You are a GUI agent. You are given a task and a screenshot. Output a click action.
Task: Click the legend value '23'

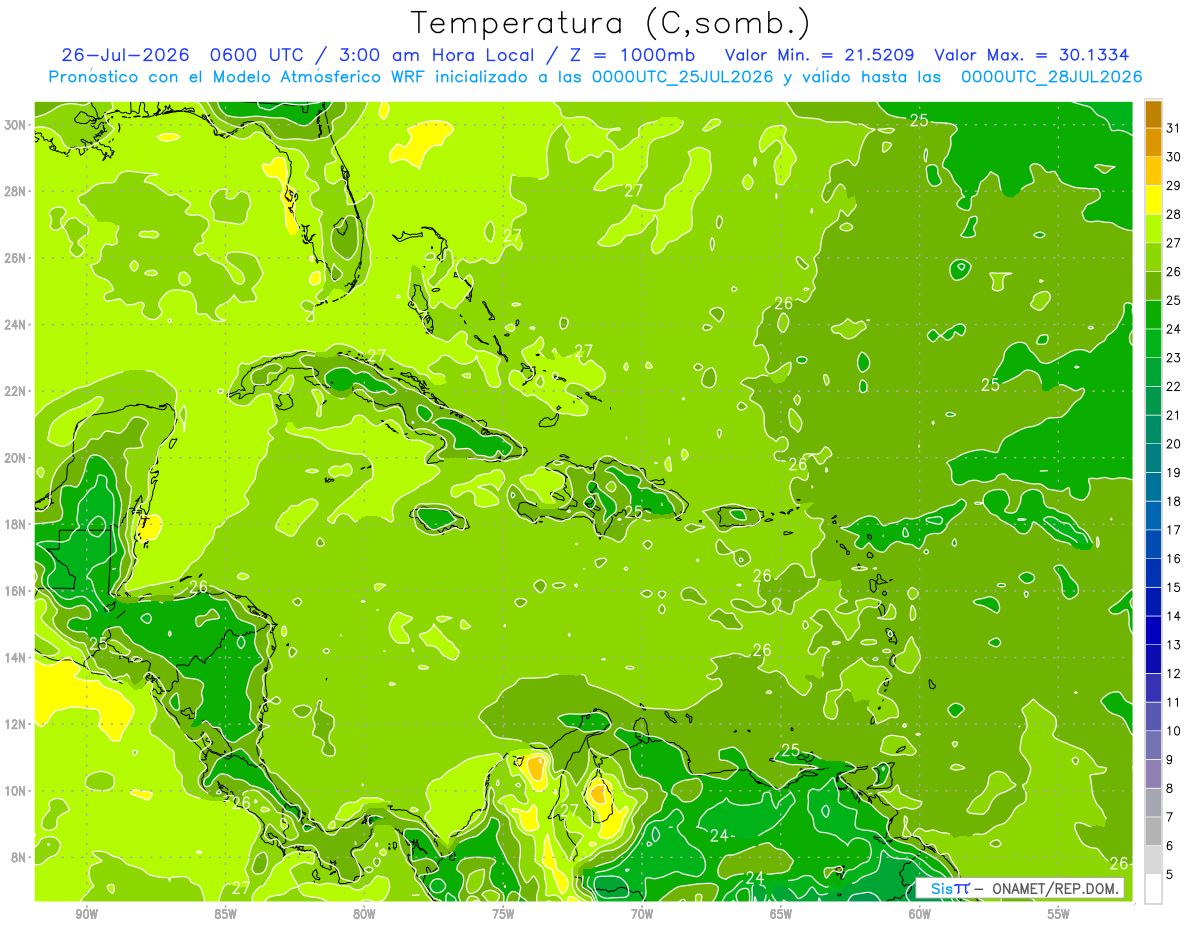1173,357
